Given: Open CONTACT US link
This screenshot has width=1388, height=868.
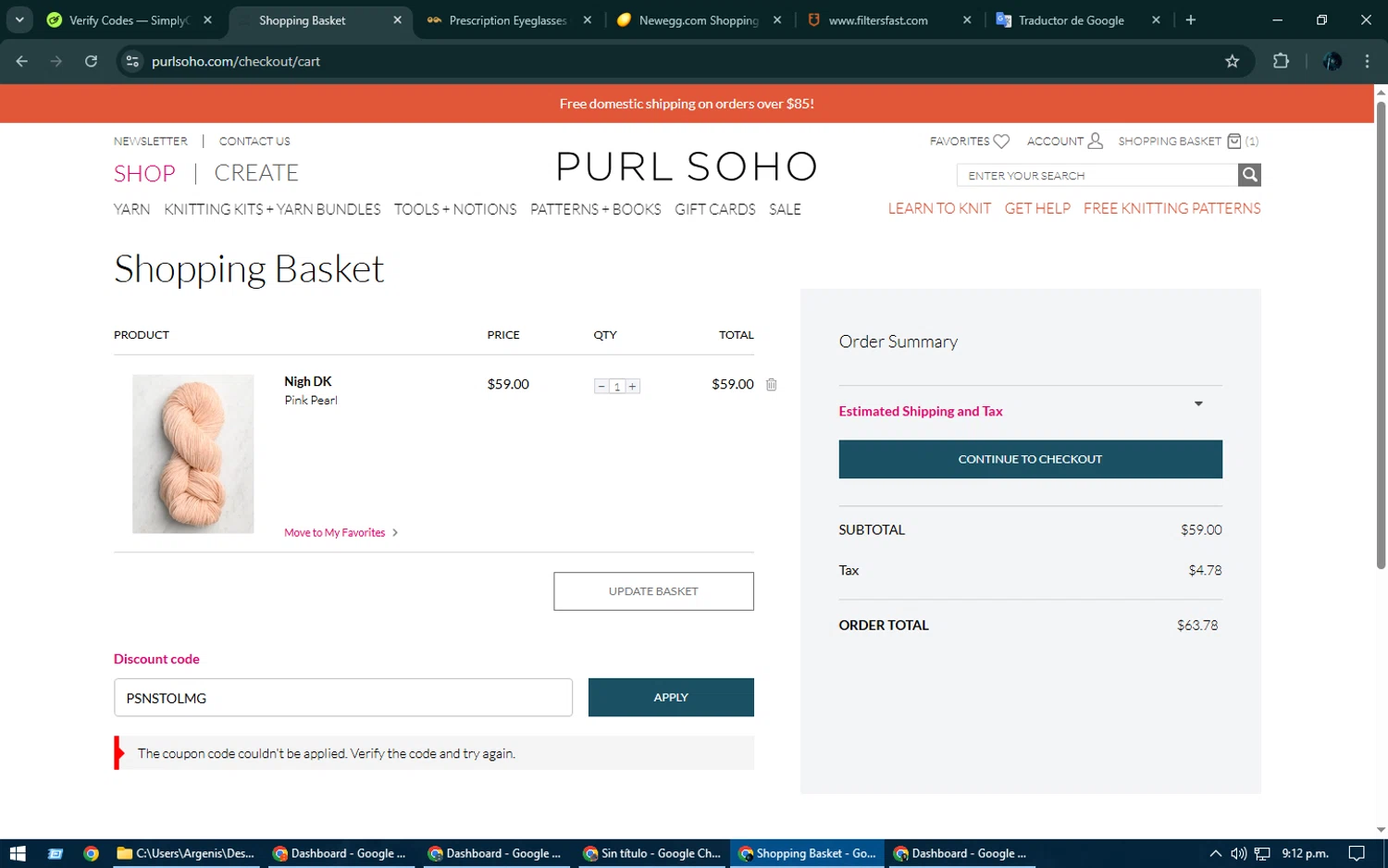Looking at the screenshot, I should (x=254, y=141).
